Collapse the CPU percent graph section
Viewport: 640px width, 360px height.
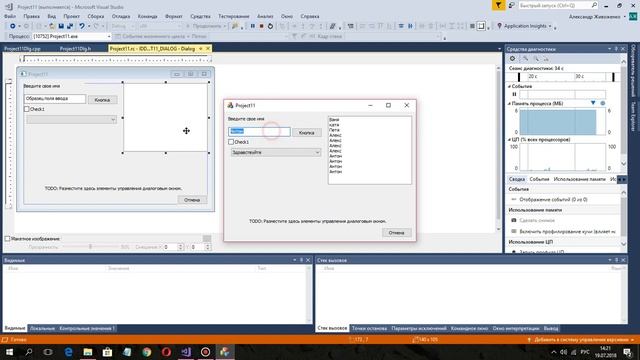pos(509,140)
